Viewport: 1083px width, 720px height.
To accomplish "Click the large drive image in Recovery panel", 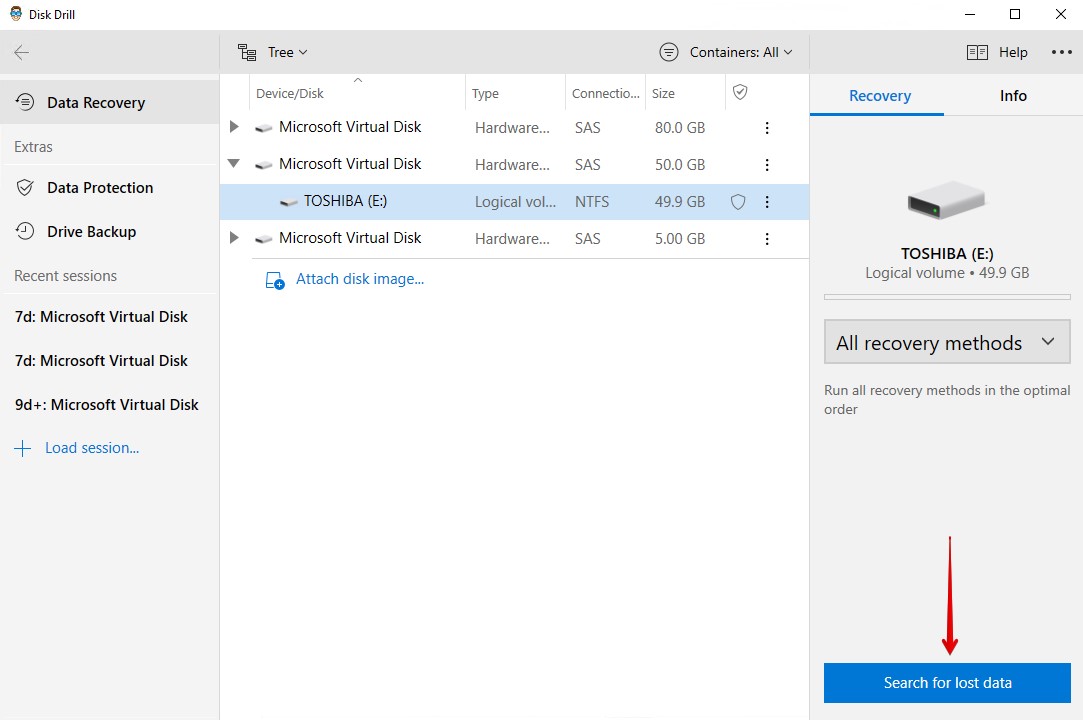I will tap(946, 200).
